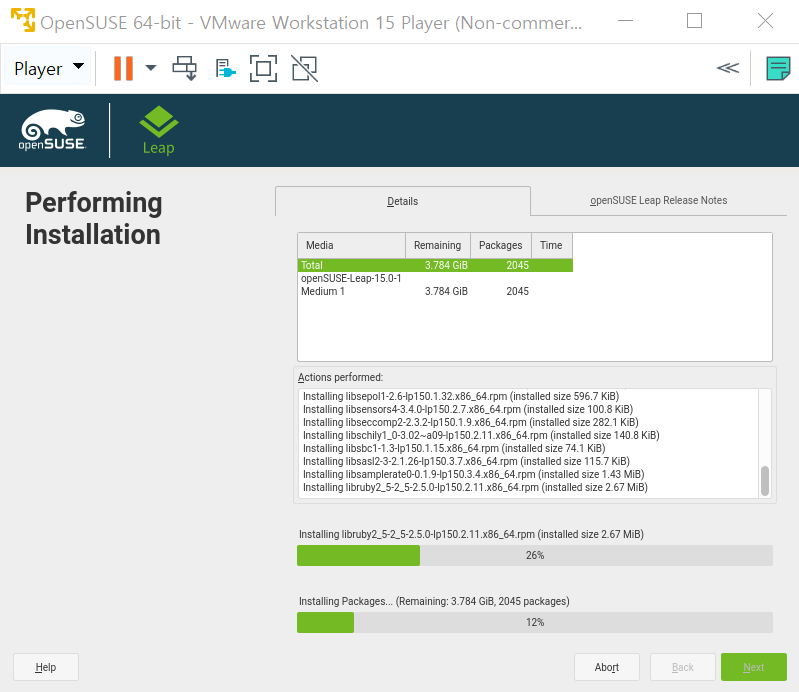Enter full screen mode icon
Screen dimensions: 799x692
(x=263, y=68)
